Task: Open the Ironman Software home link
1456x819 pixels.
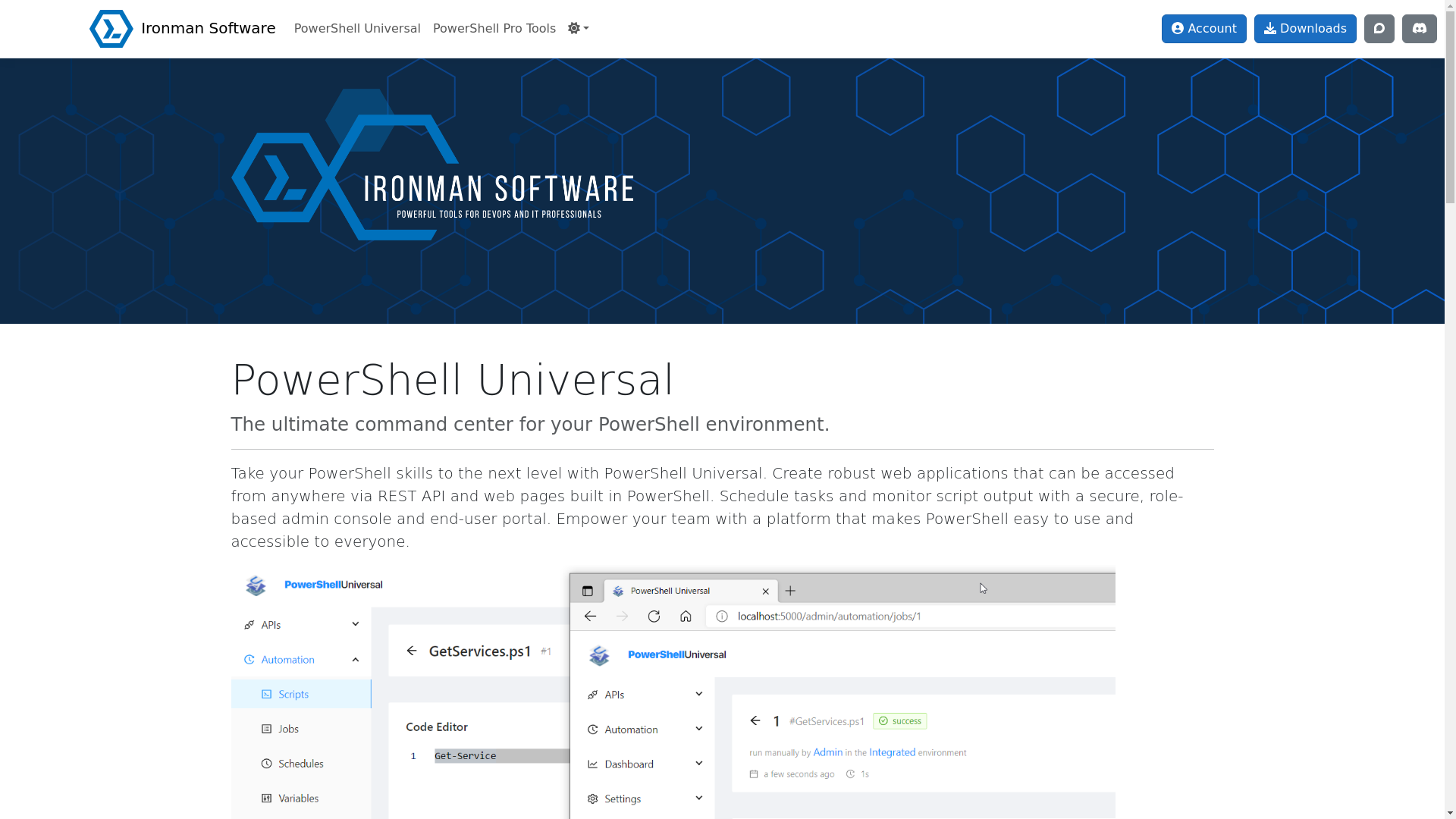Action: tap(183, 29)
